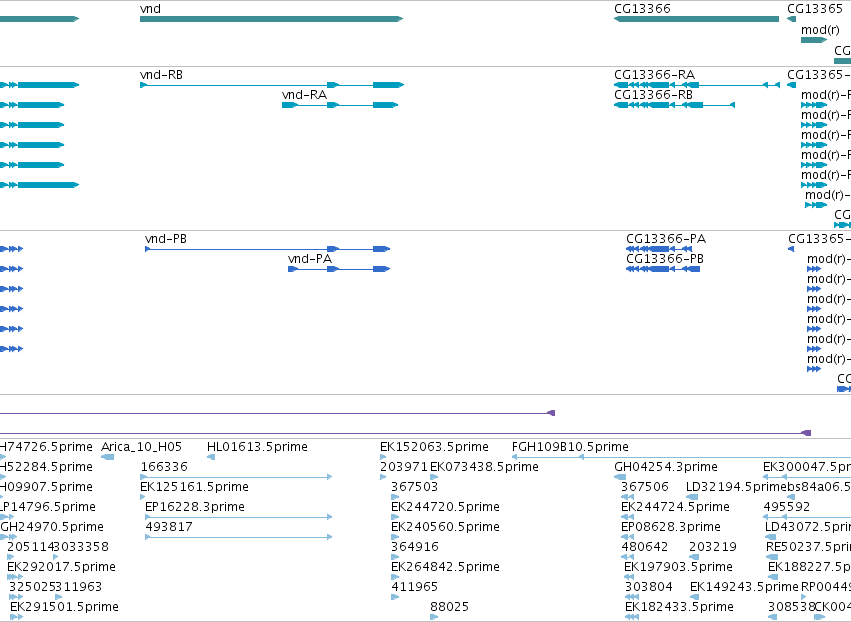This screenshot has width=851, height=622.
Task: Click the EK197903.5prime EST label
Action: 678,567
